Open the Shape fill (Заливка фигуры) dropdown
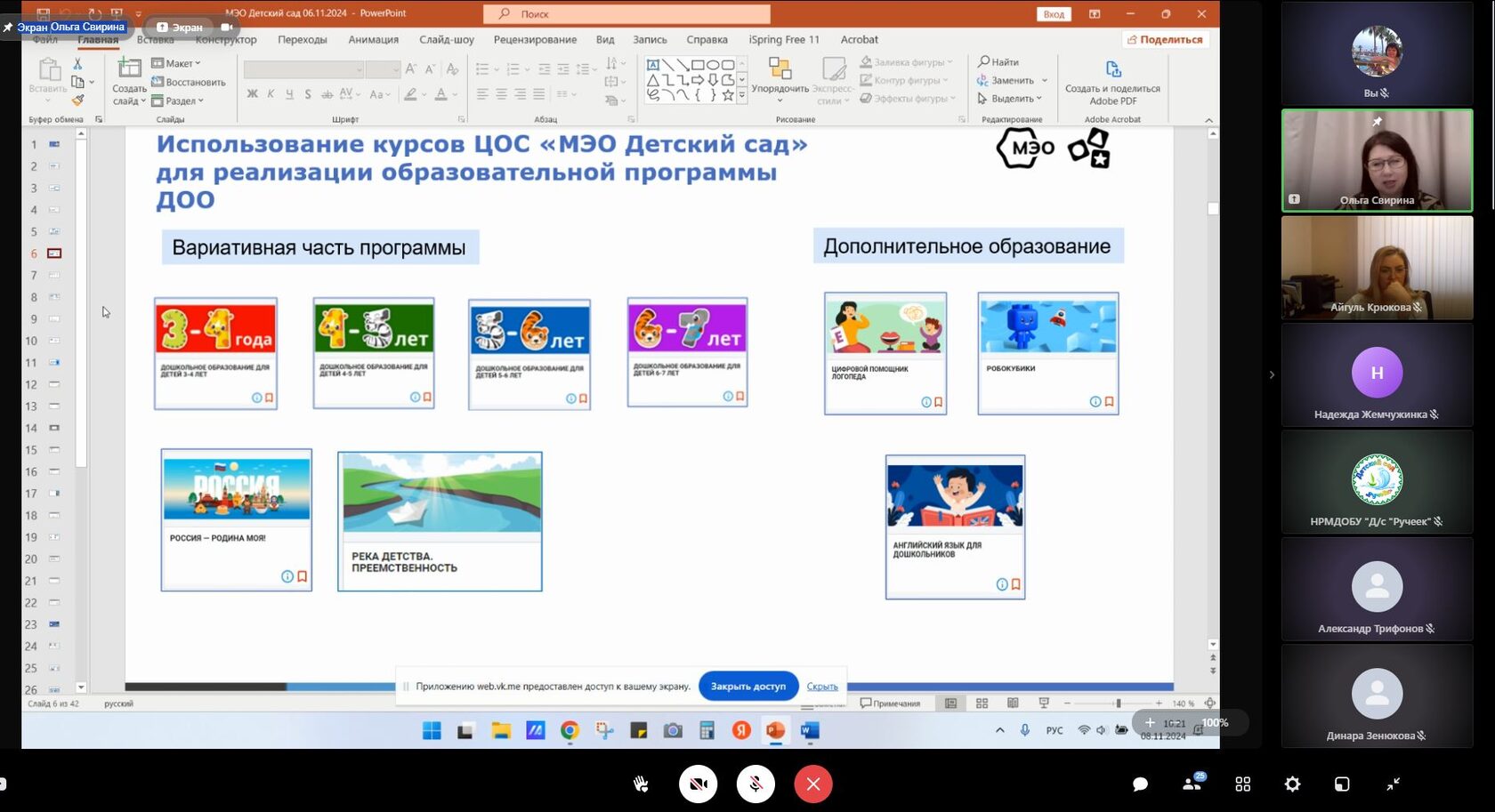1495x812 pixels. pos(906,62)
